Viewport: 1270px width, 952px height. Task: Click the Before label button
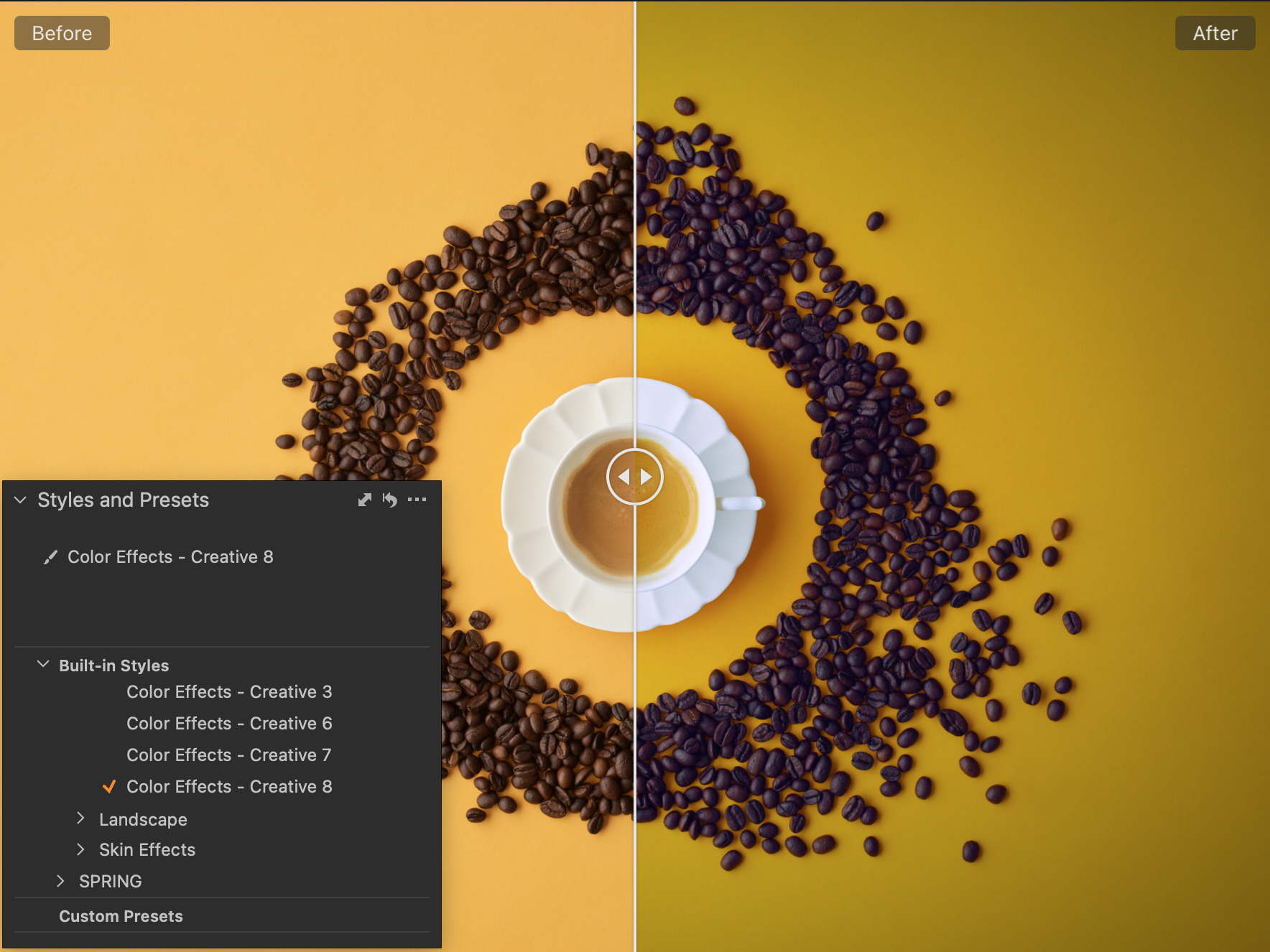pyautogui.click(x=62, y=33)
